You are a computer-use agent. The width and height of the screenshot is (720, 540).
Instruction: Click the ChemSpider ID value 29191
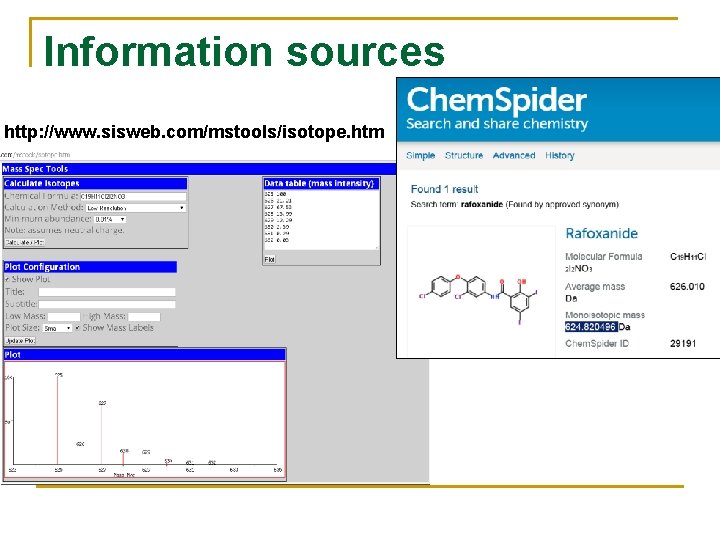(x=683, y=343)
